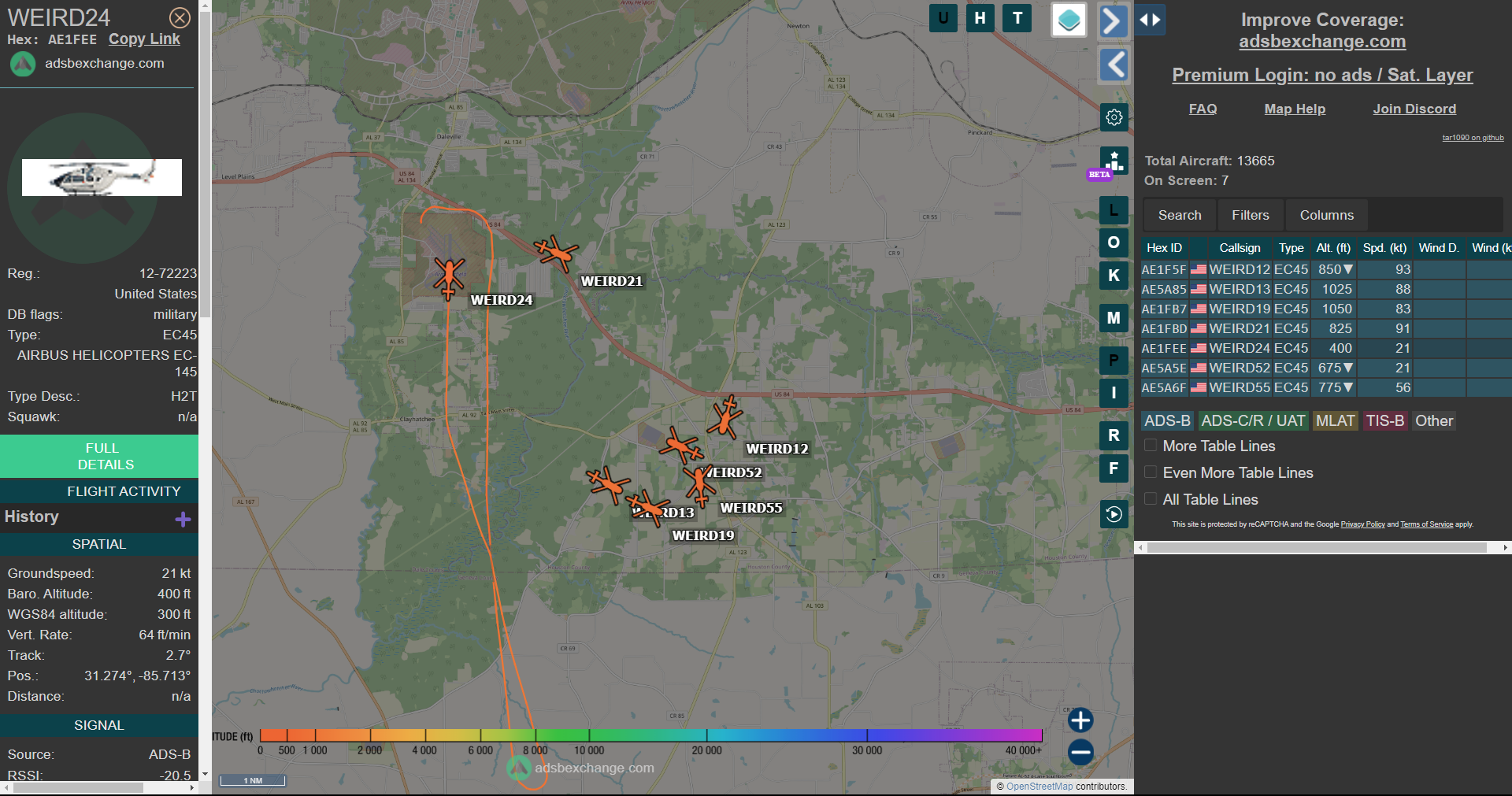Select the WEIRD24 helicopter icon on the map
This screenshot has width=1512, height=796.
pyautogui.click(x=449, y=278)
